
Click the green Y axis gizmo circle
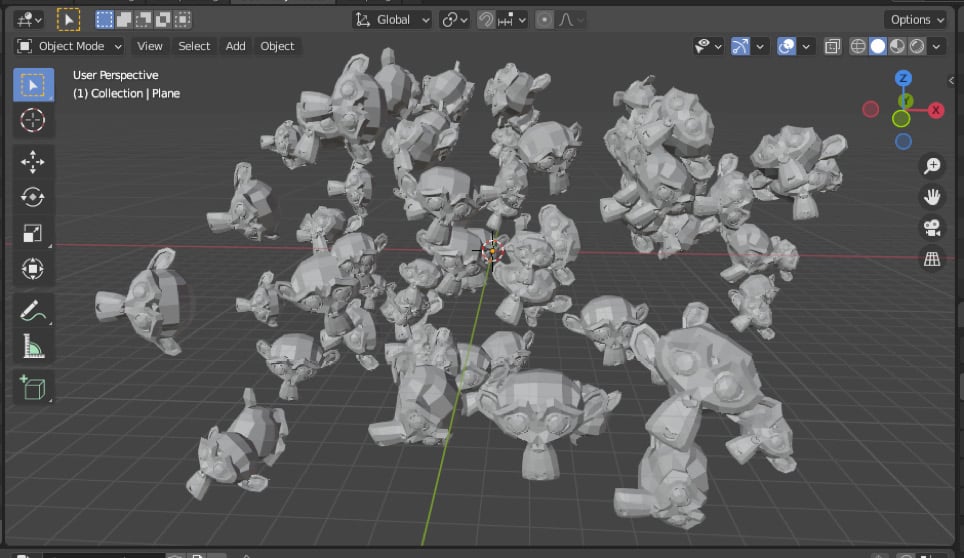pos(901,119)
